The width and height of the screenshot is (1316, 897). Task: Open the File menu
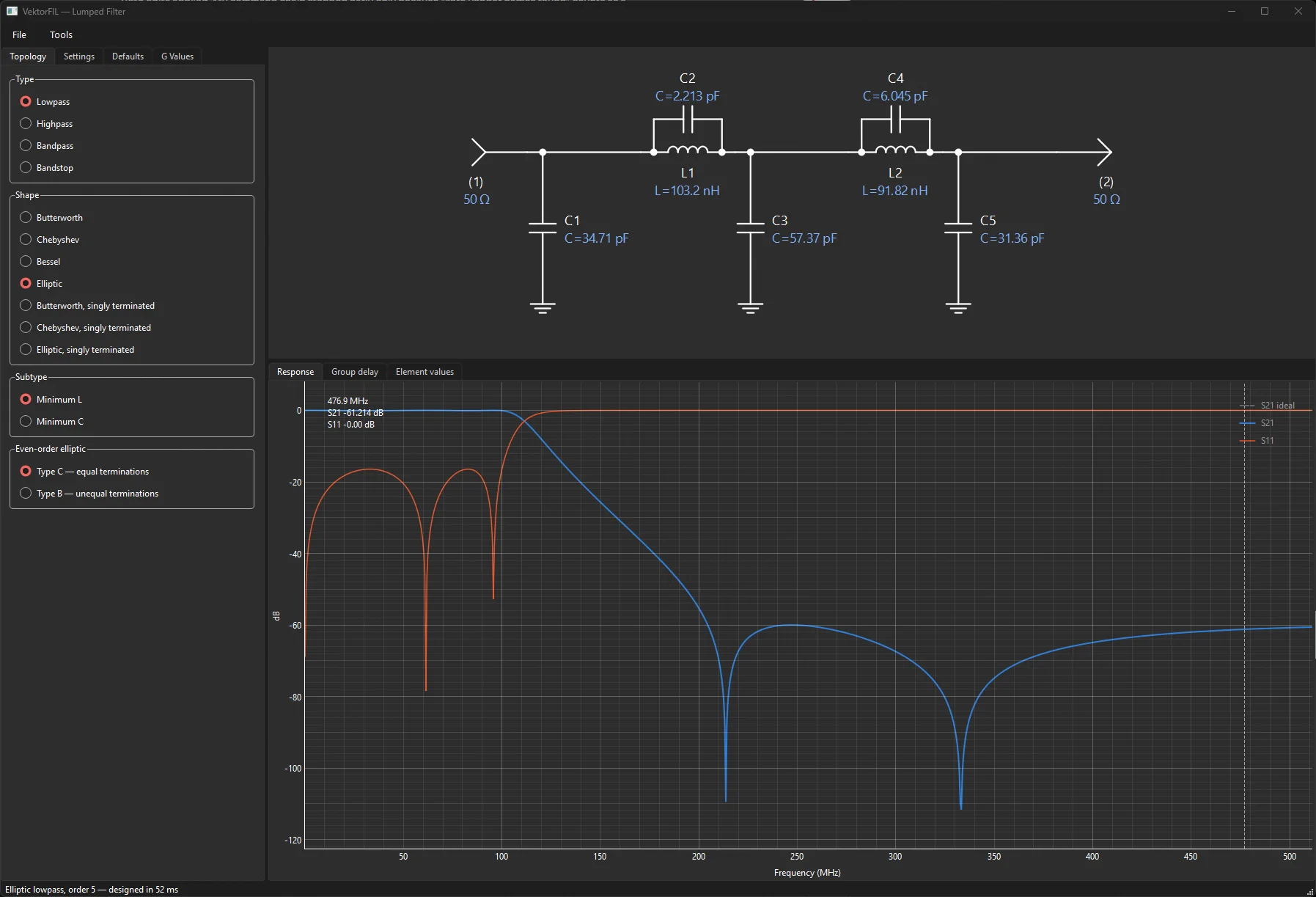[x=20, y=34]
